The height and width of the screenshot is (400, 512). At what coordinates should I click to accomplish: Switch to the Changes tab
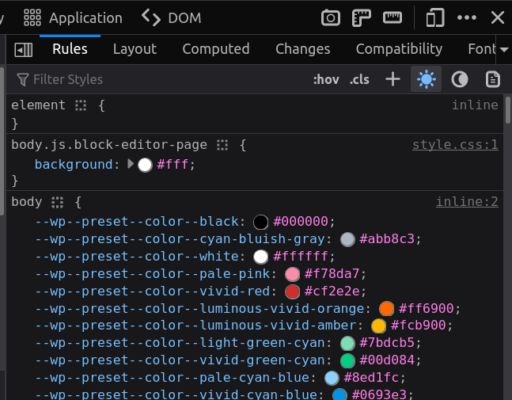coord(303,49)
